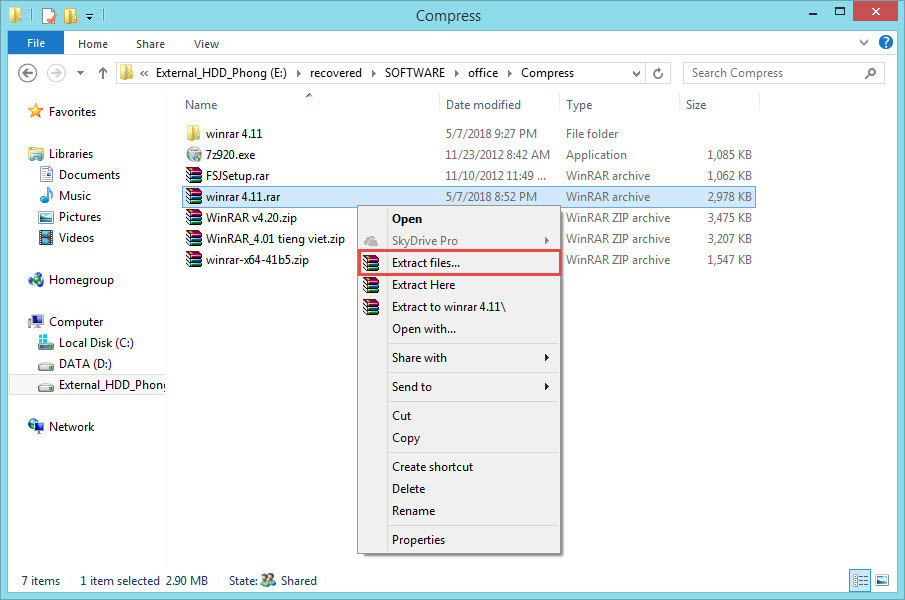Open the Help question mark icon
Viewport: 905px width, 600px height.
coord(885,42)
